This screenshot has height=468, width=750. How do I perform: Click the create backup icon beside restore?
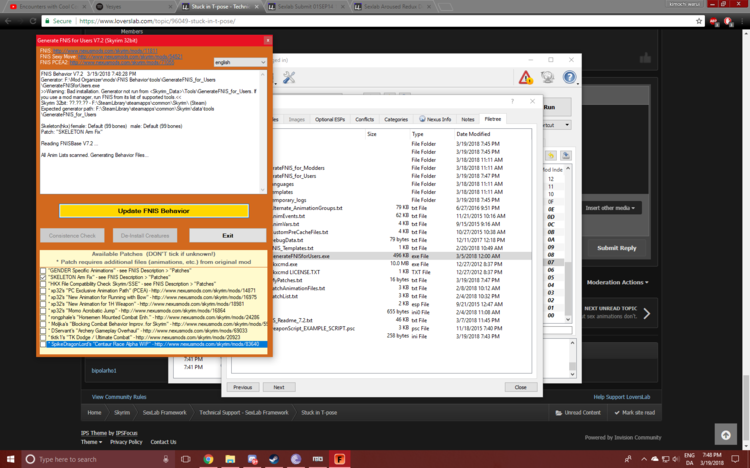click(x=565, y=156)
